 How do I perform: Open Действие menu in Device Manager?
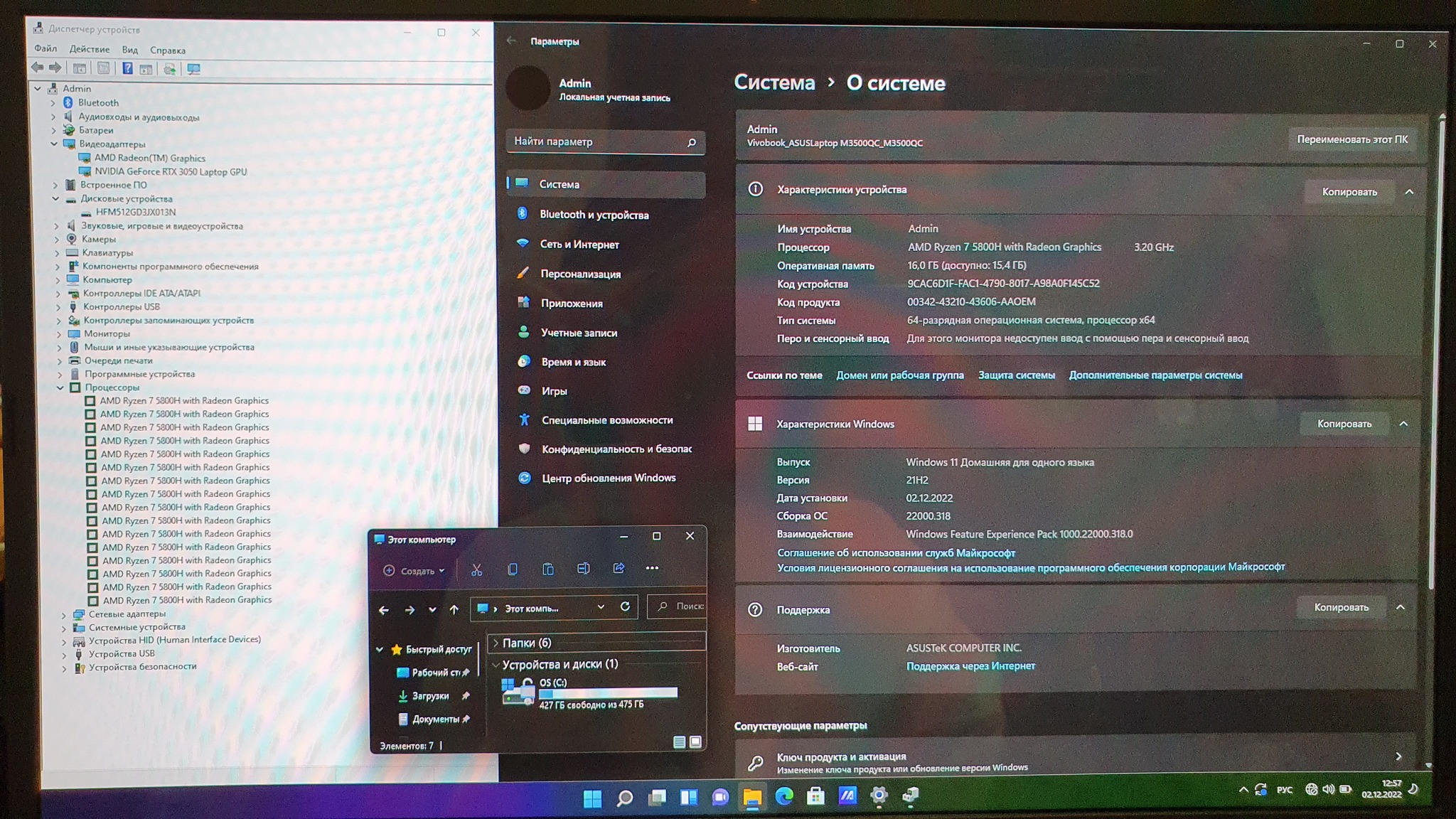coord(90,49)
